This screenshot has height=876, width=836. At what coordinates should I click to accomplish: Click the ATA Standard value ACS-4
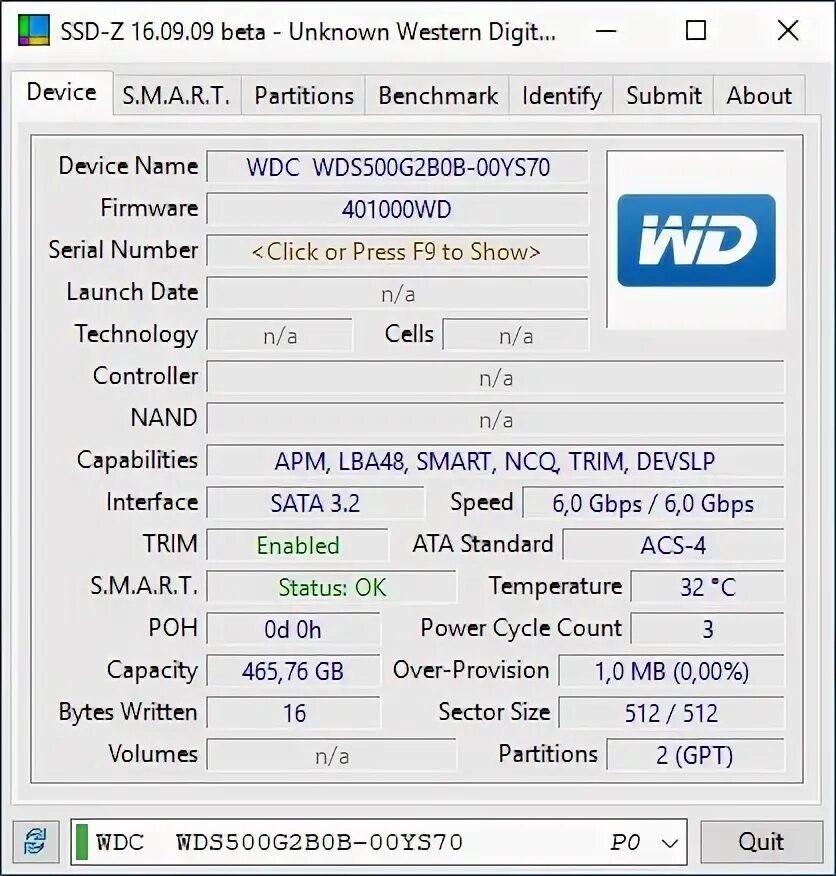673,545
